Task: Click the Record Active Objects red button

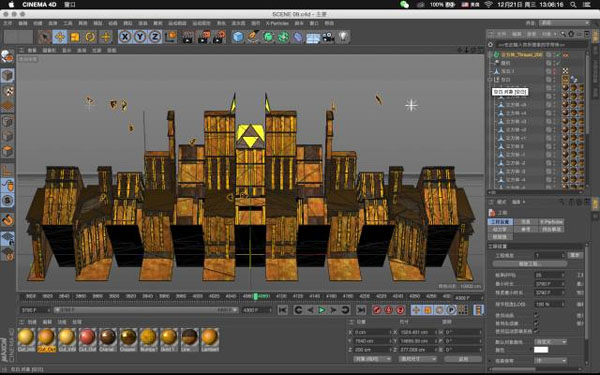Action: [x=377, y=310]
